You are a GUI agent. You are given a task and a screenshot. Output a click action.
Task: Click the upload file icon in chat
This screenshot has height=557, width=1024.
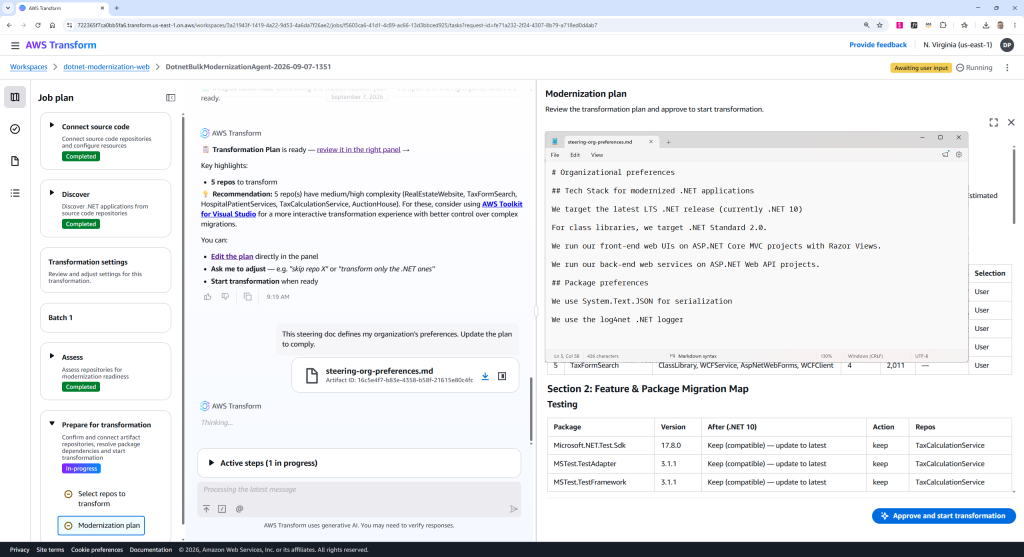[206, 509]
